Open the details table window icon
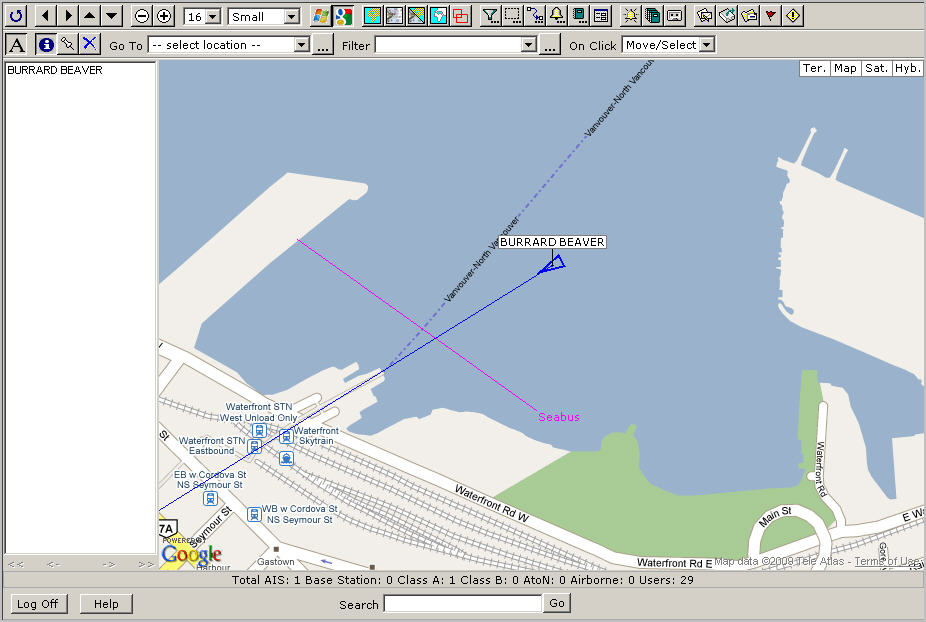 coord(601,16)
